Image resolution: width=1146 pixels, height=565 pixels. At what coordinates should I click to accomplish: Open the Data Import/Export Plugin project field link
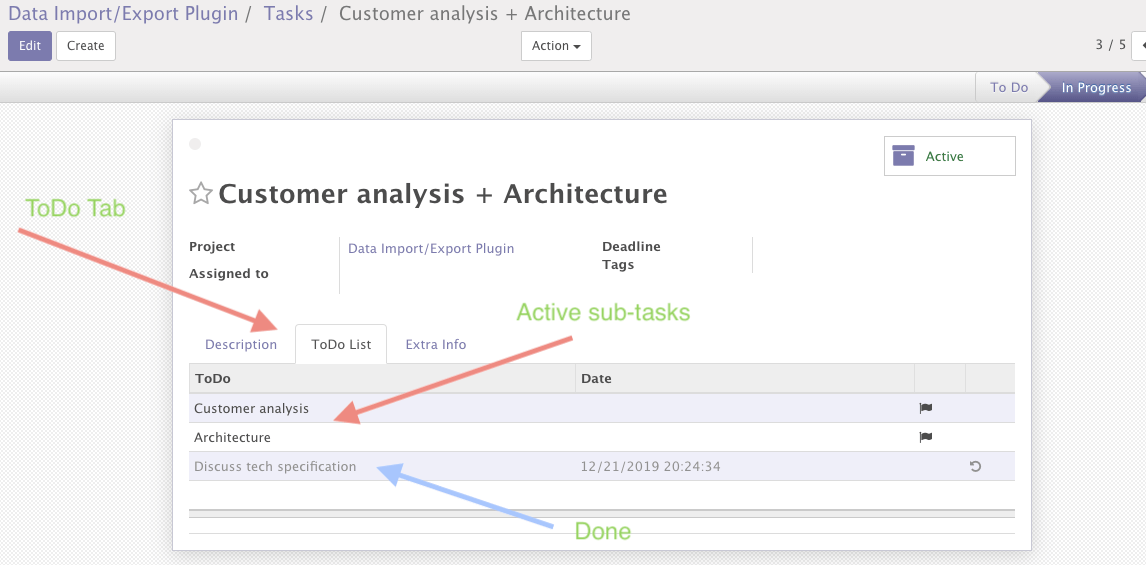point(431,248)
